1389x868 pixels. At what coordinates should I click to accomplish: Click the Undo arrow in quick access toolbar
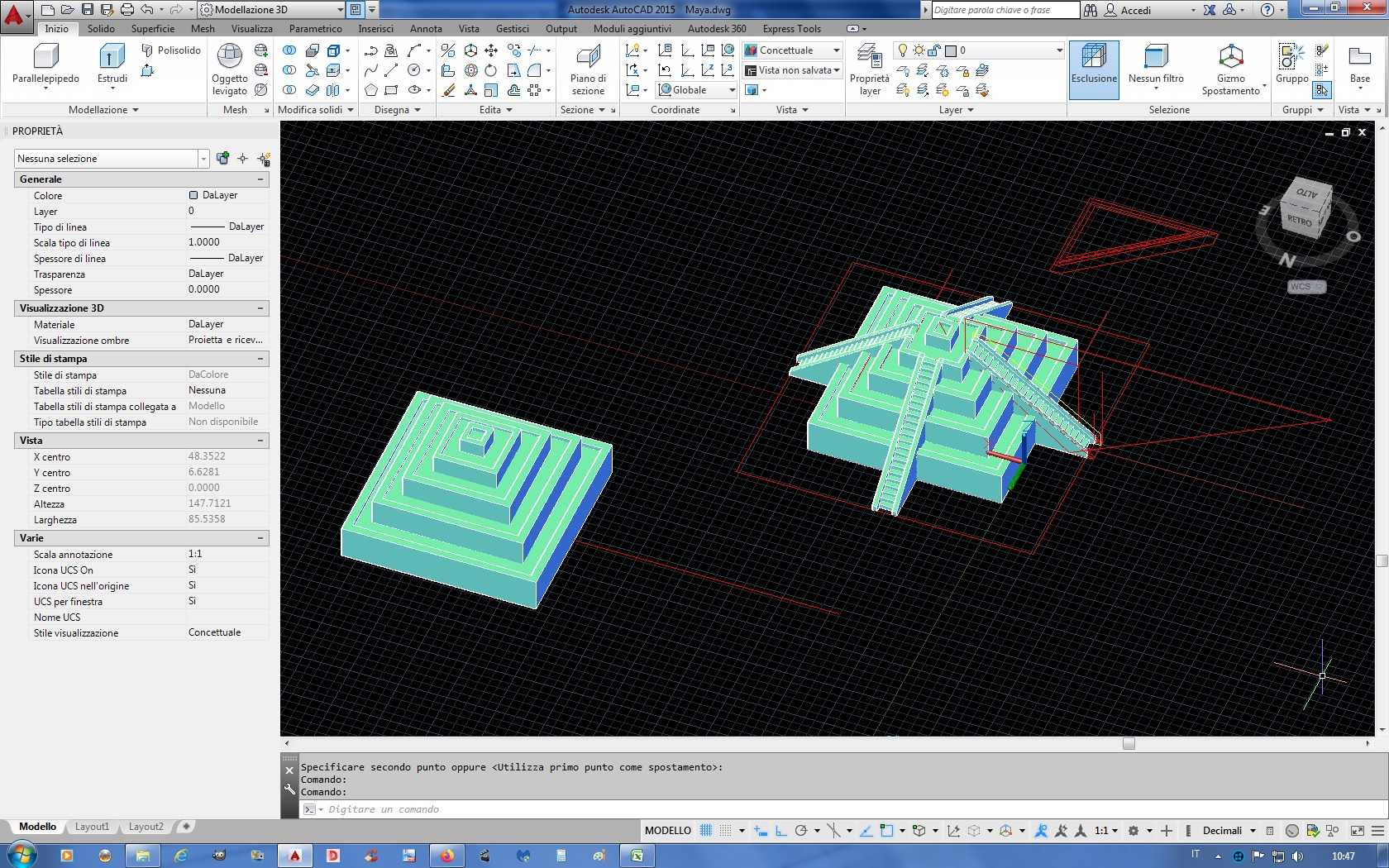coord(147,10)
